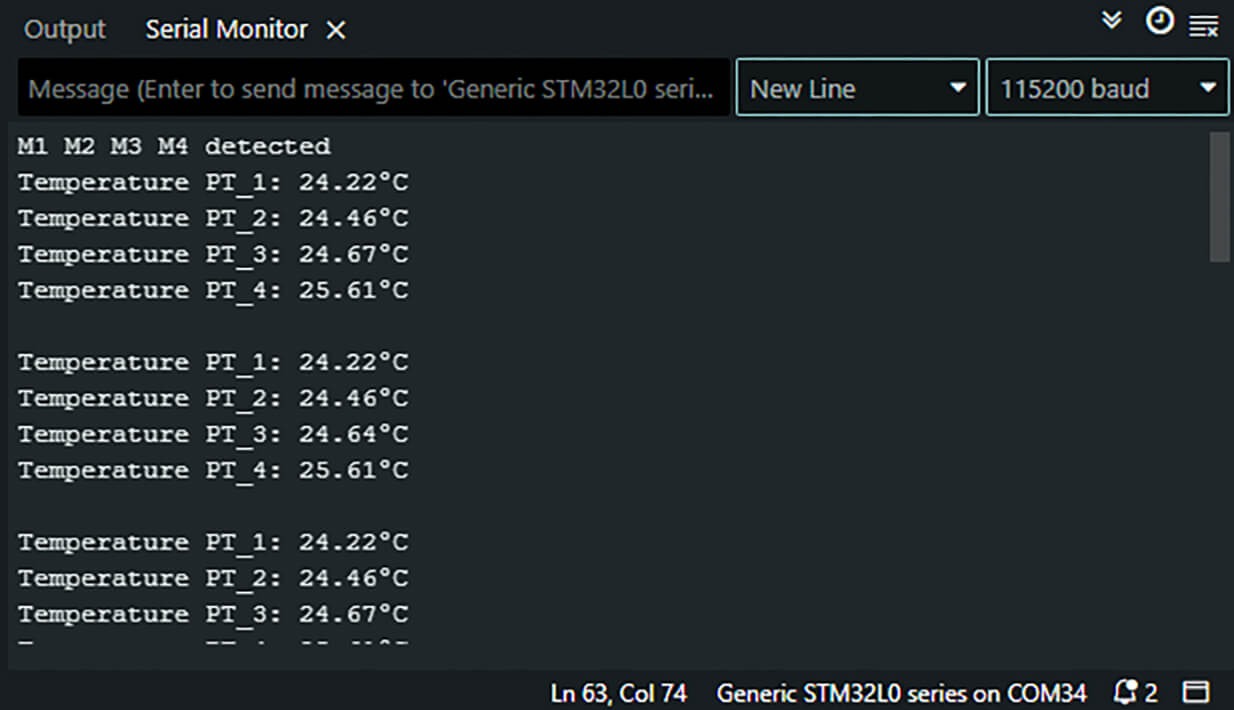
Task: Click the history clock icon above the output
Action: pos(1160,22)
